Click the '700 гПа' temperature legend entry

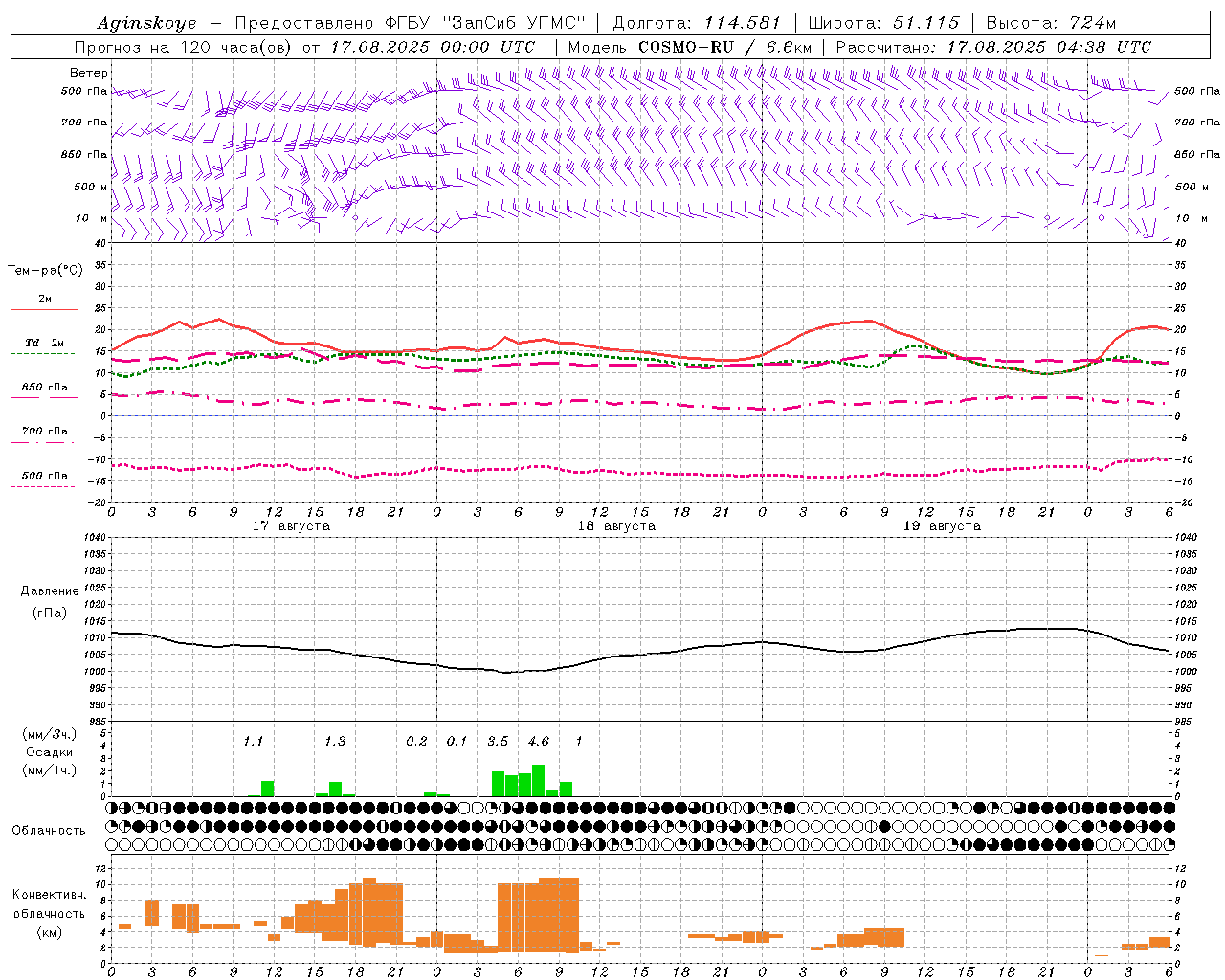click(45, 431)
